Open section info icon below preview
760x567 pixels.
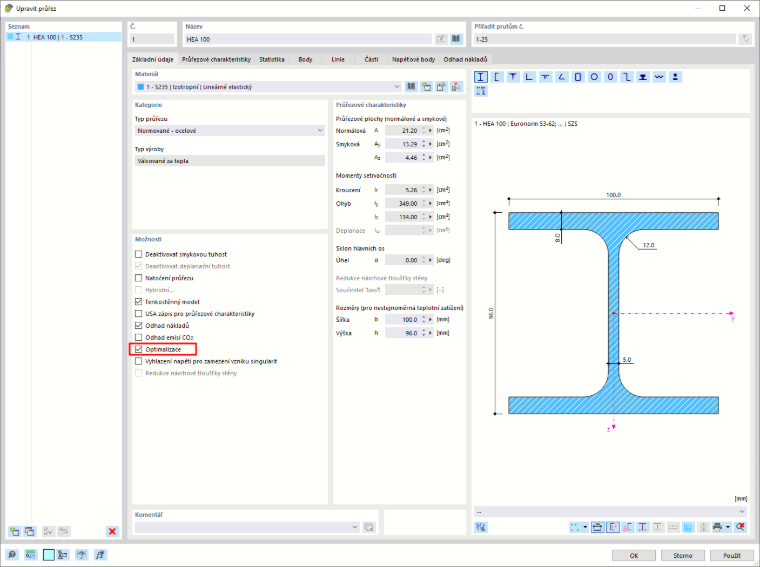(x=481, y=527)
